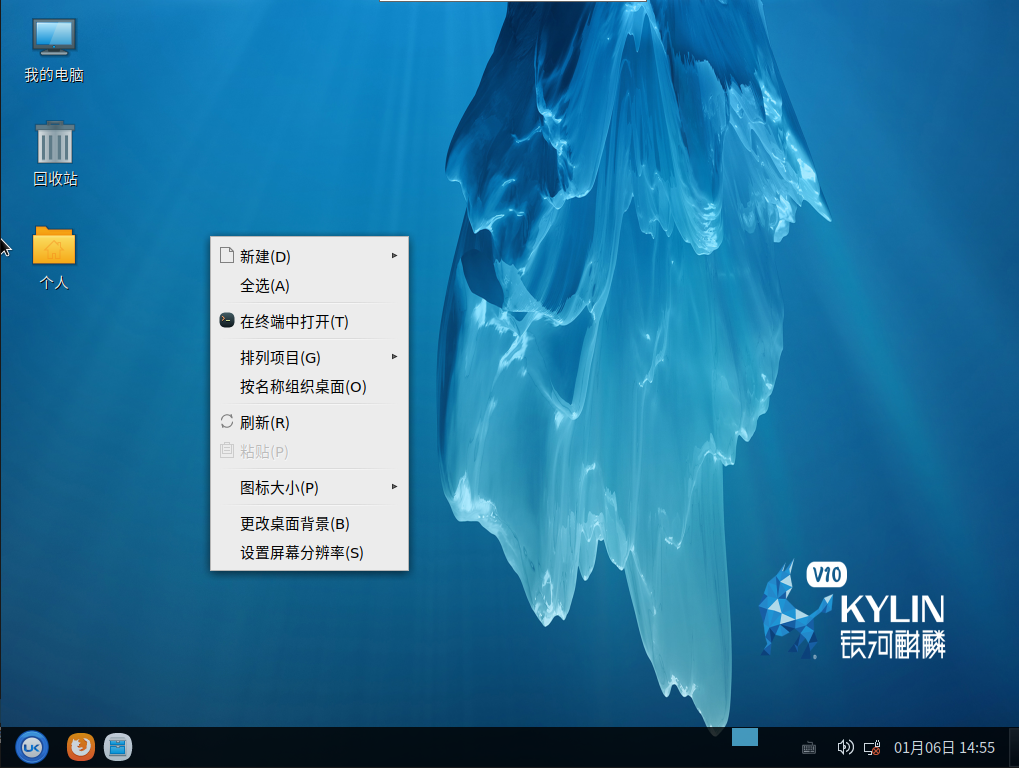Click the show desktop strip at taskbar end
Screen dimensions: 1019x768
tap(1013, 747)
